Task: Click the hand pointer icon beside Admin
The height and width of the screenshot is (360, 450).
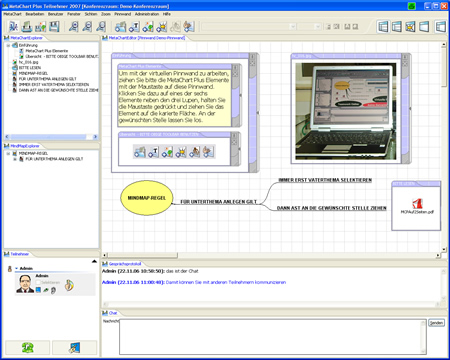Action: (69, 285)
